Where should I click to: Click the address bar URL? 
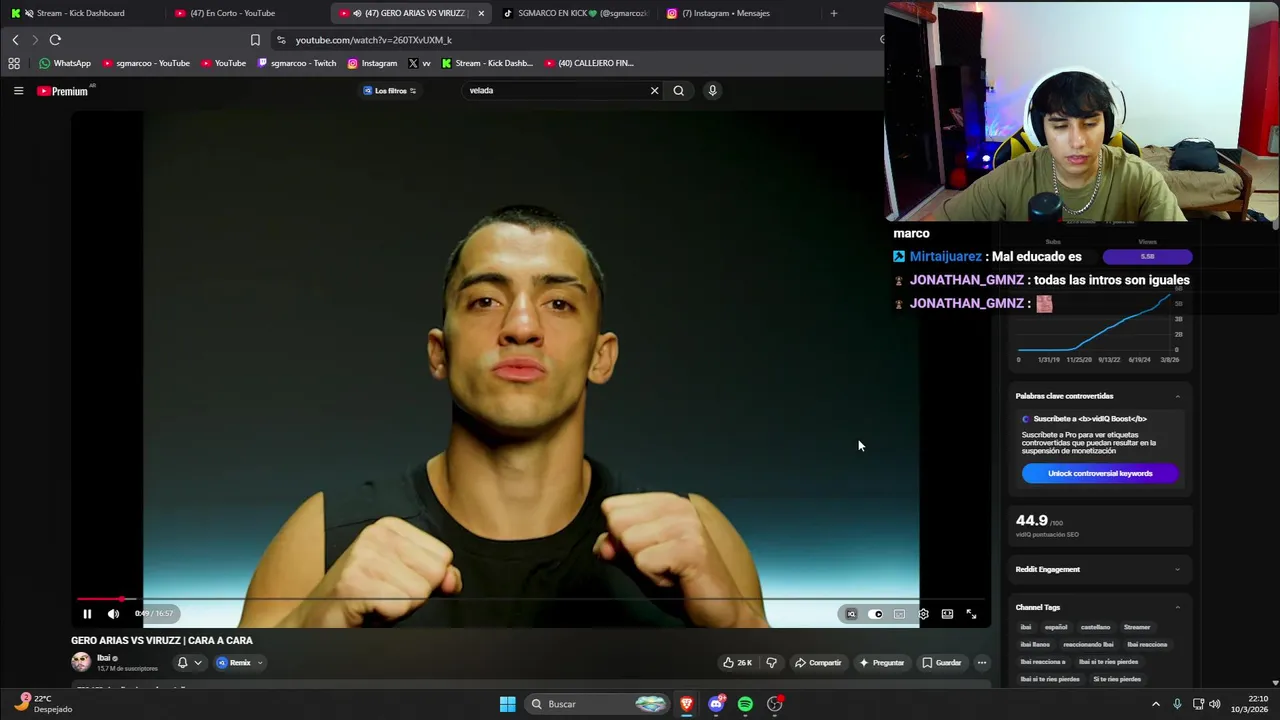click(373, 40)
